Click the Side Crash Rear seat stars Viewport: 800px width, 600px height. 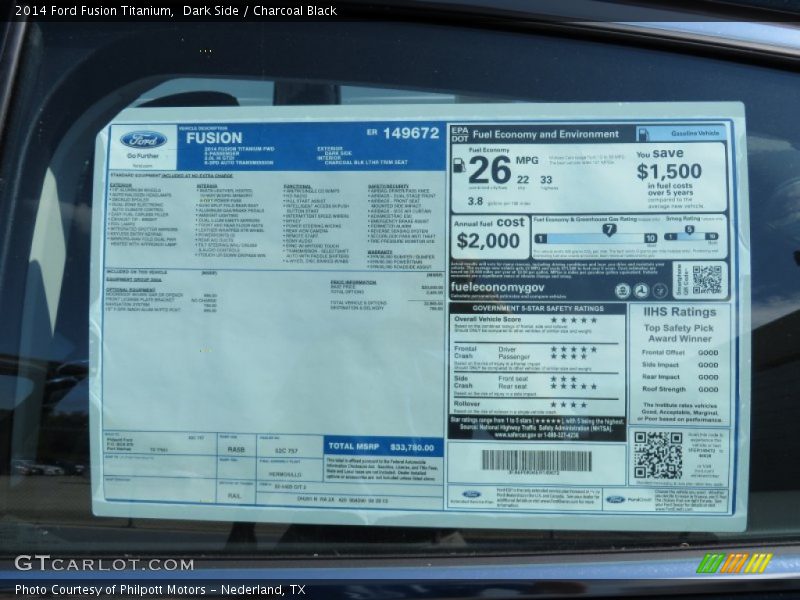coord(574,386)
